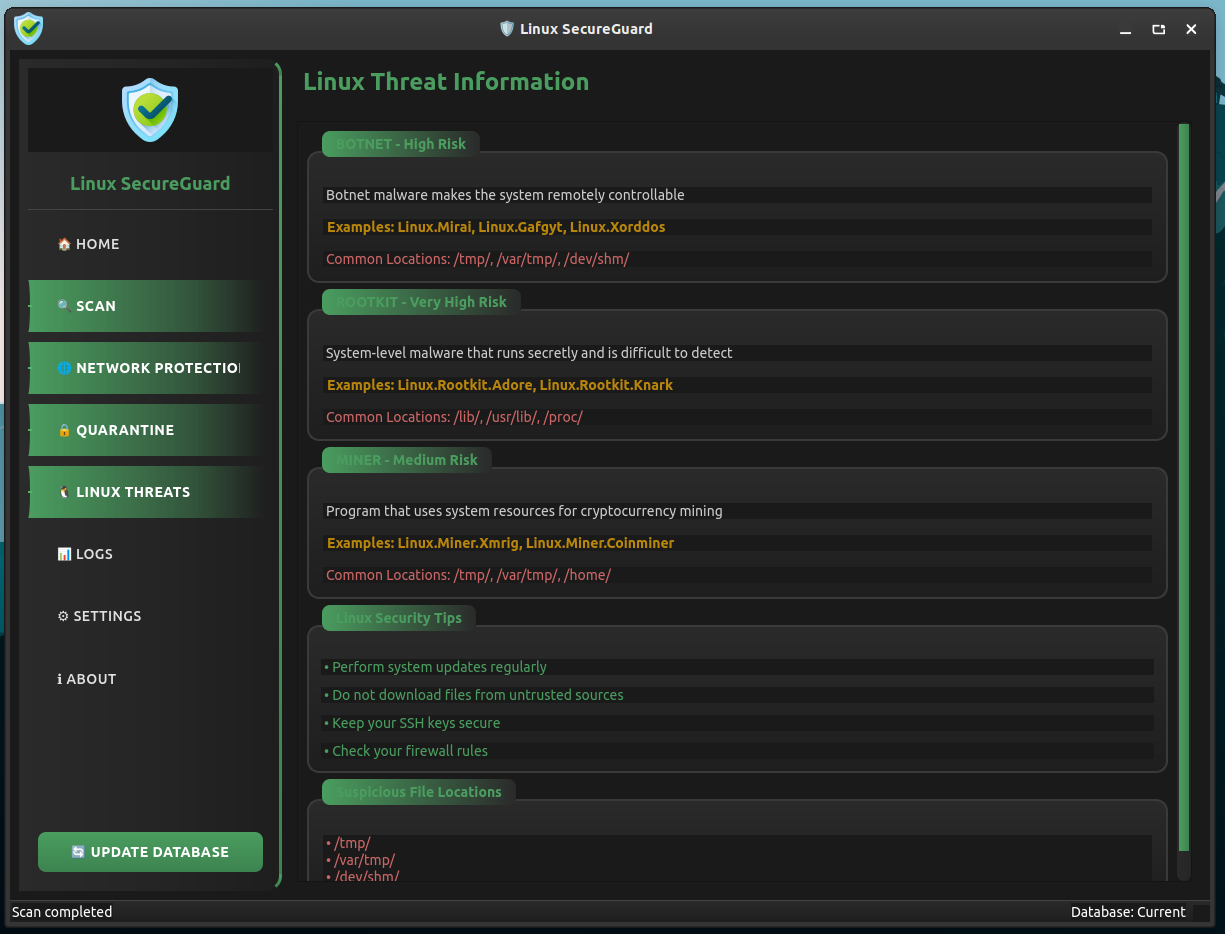Screen dimensions: 1225x934
Task: Click the Linux.Mirai examples line under Botnet
Action: 496,227
